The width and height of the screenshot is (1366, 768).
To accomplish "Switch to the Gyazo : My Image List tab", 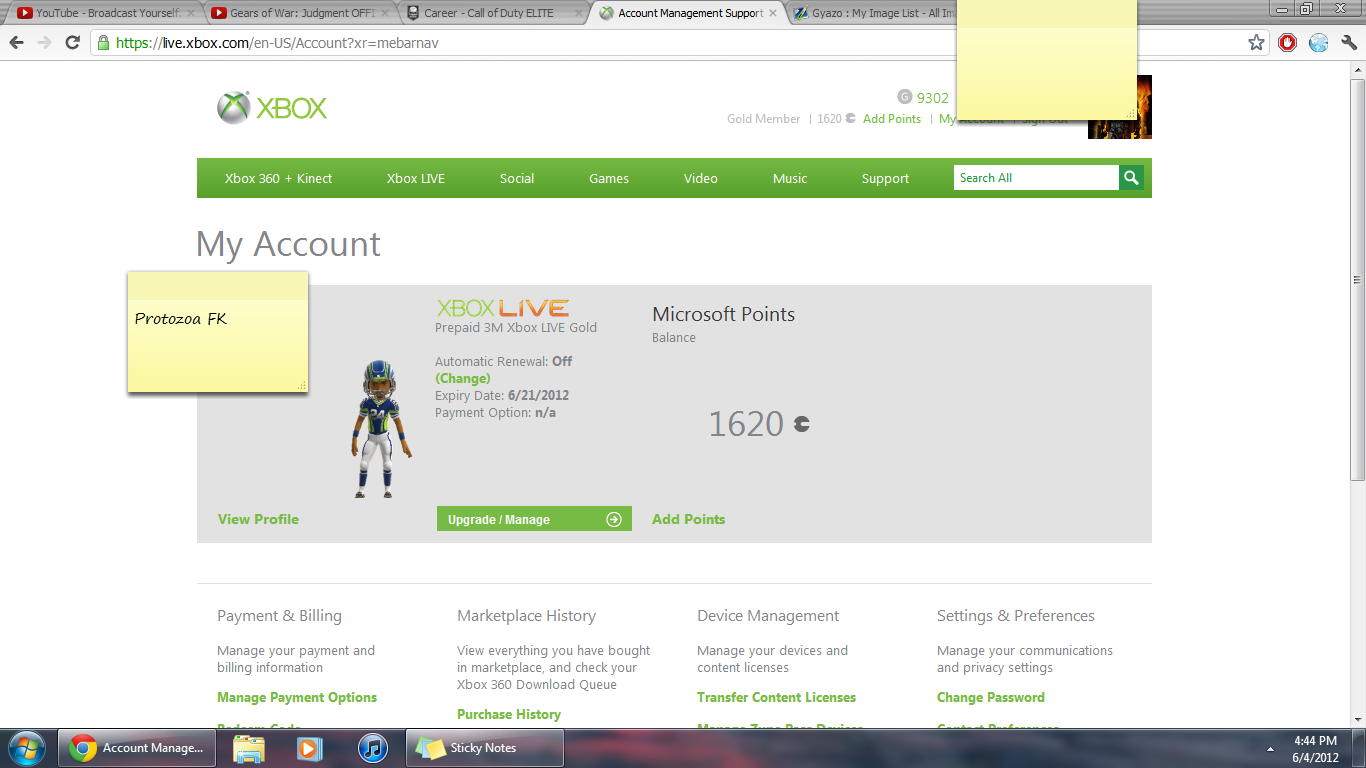I will (872, 13).
